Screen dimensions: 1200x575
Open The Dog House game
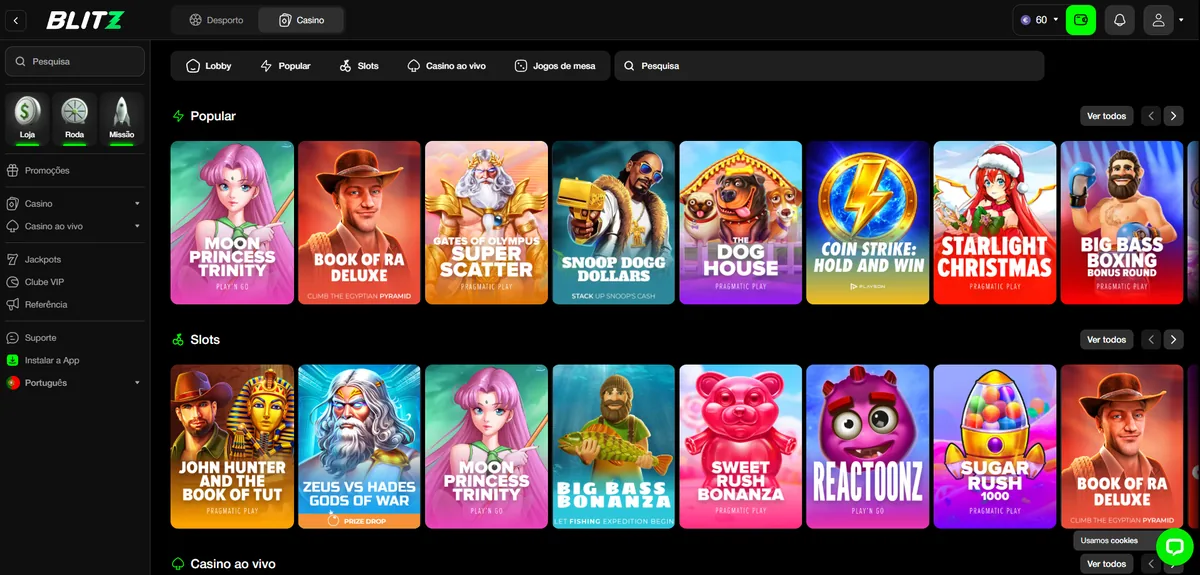(x=740, y=222)
